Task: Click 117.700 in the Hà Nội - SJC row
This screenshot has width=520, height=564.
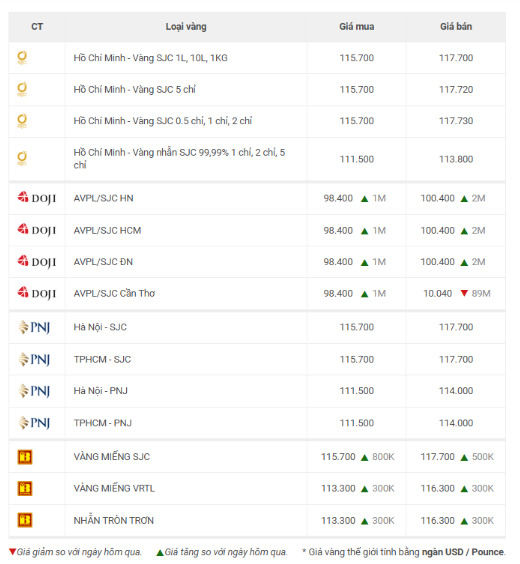Action: point(456,327)
